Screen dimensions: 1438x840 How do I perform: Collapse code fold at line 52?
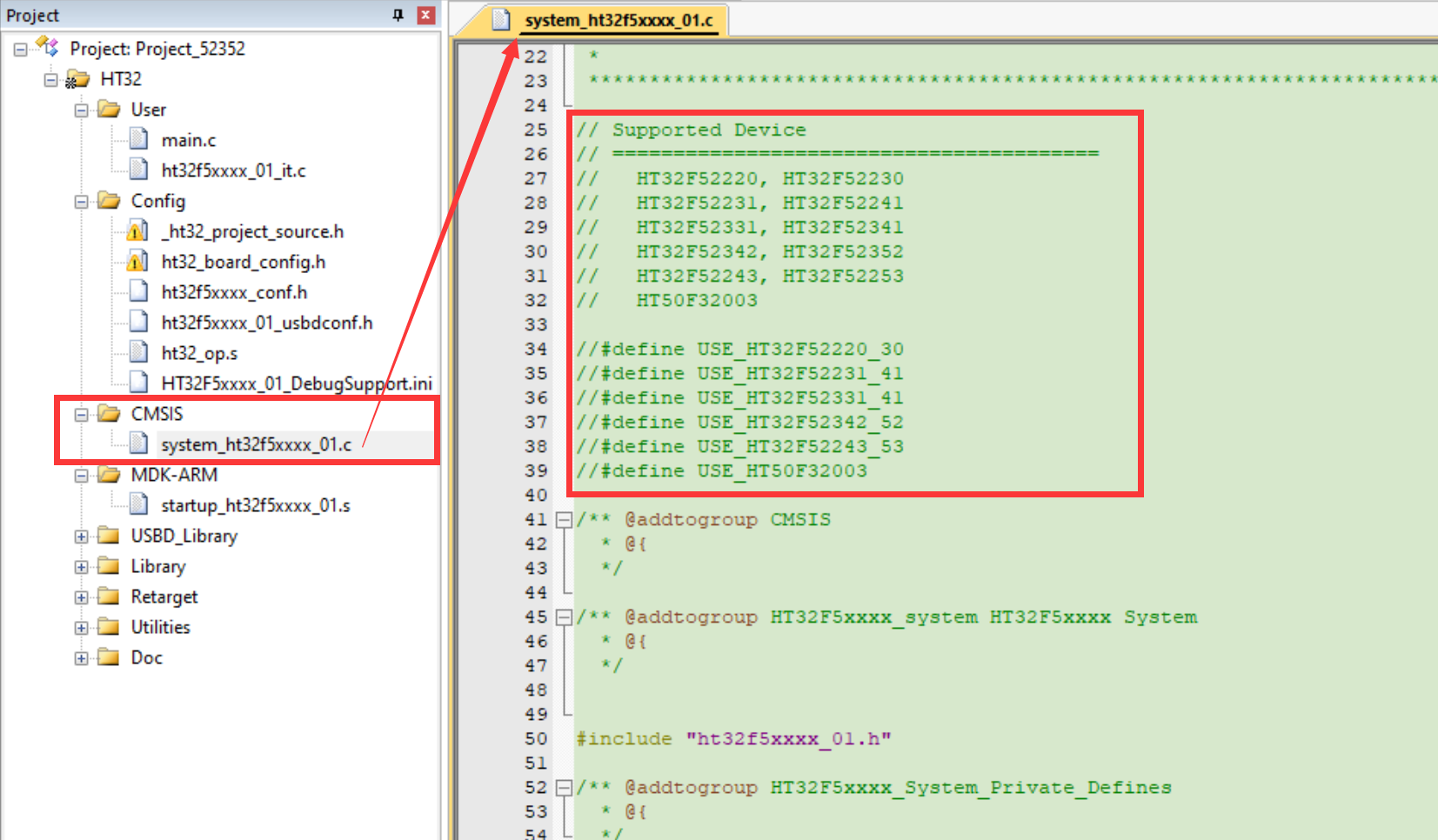click(x=564, y=788)
